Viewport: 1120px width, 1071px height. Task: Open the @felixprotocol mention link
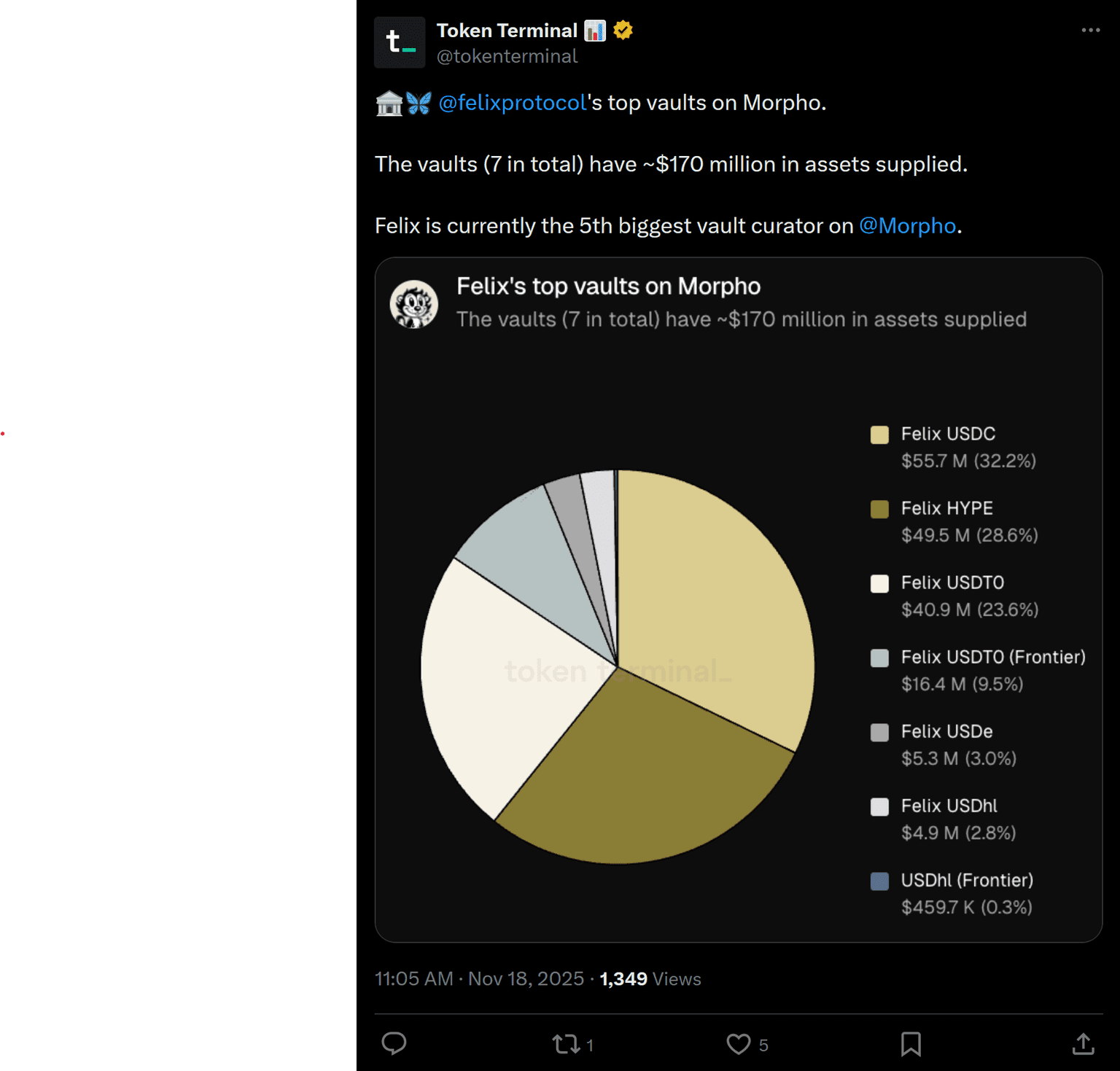(x=513, y=103)
